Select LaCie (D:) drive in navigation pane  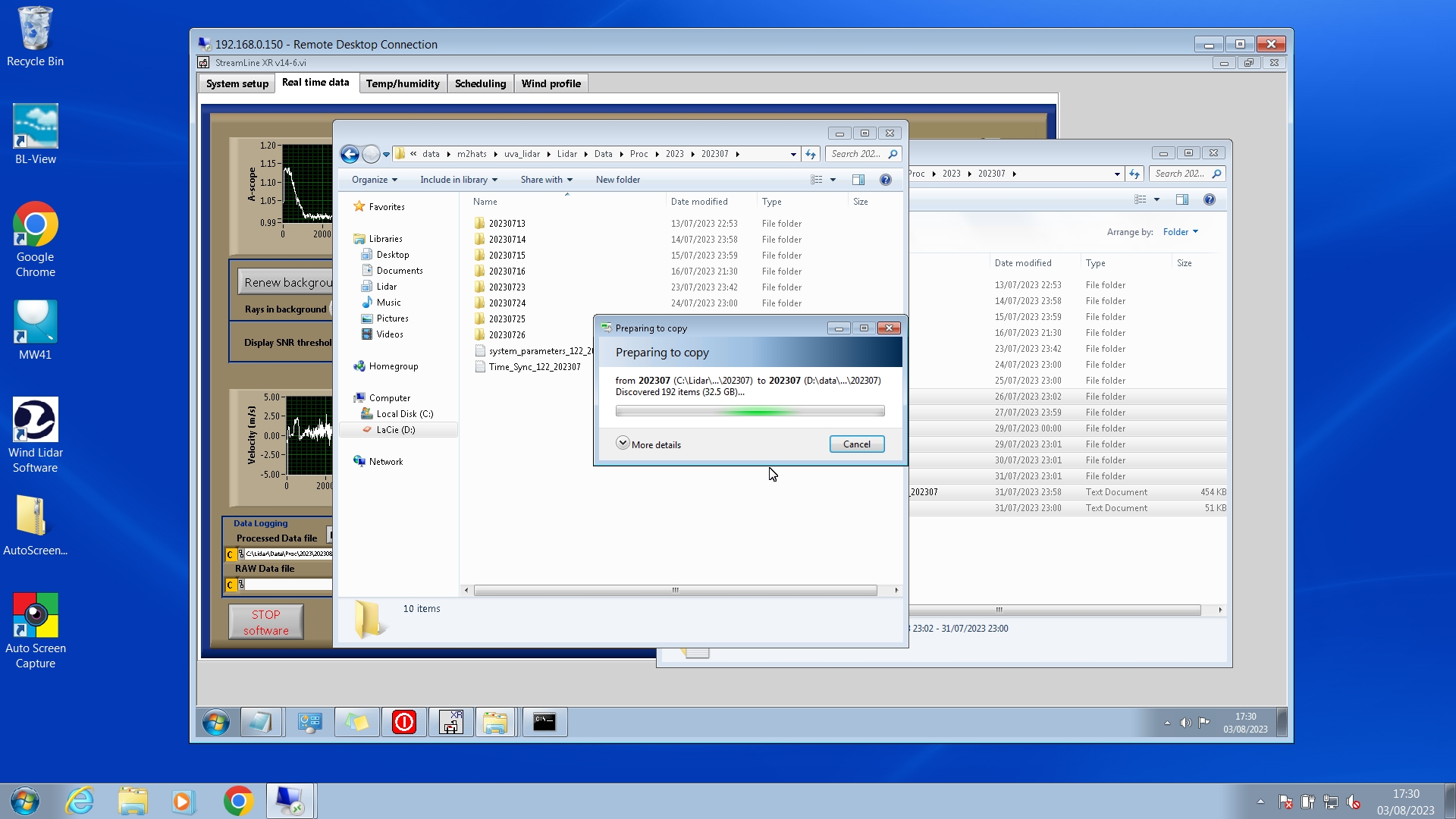coord(396,430)
